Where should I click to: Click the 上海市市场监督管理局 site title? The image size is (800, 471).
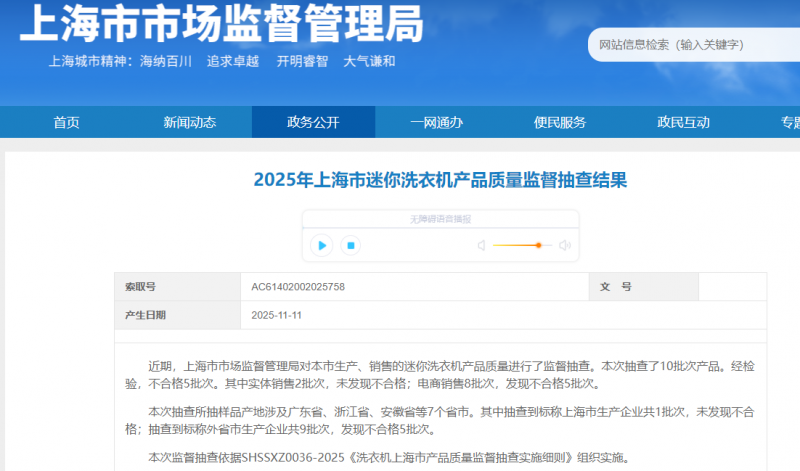[x=221, y=24]
